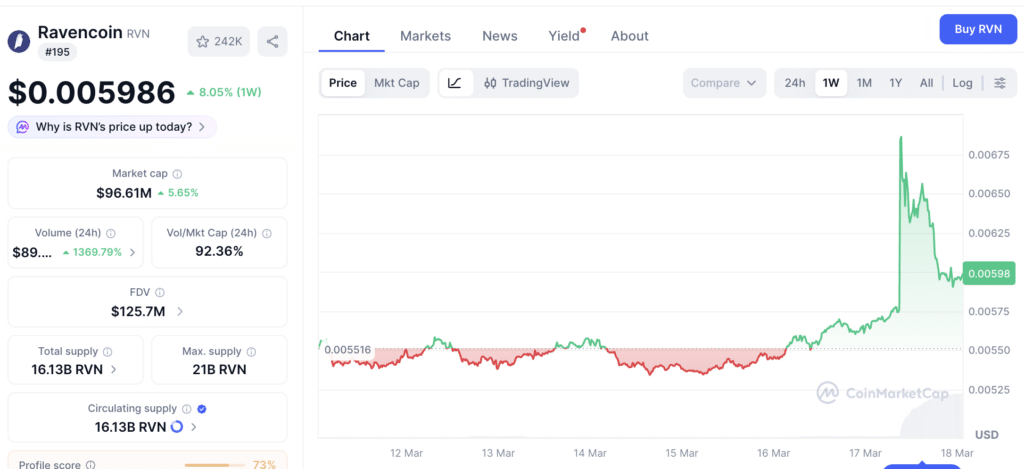Open Total supply info icon

tap(108, 352)
